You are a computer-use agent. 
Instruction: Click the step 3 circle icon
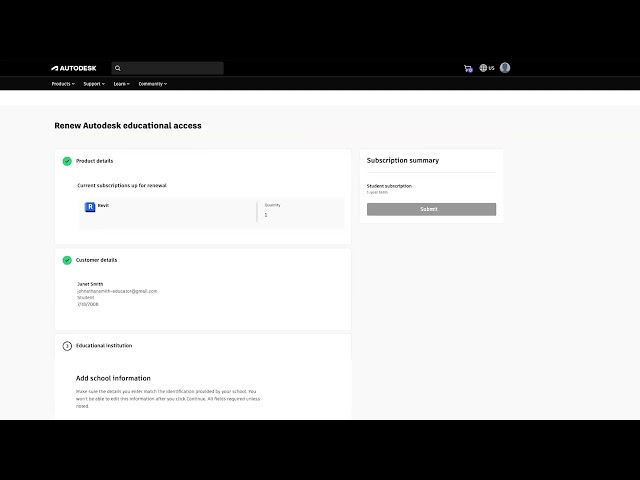point(67,346)
